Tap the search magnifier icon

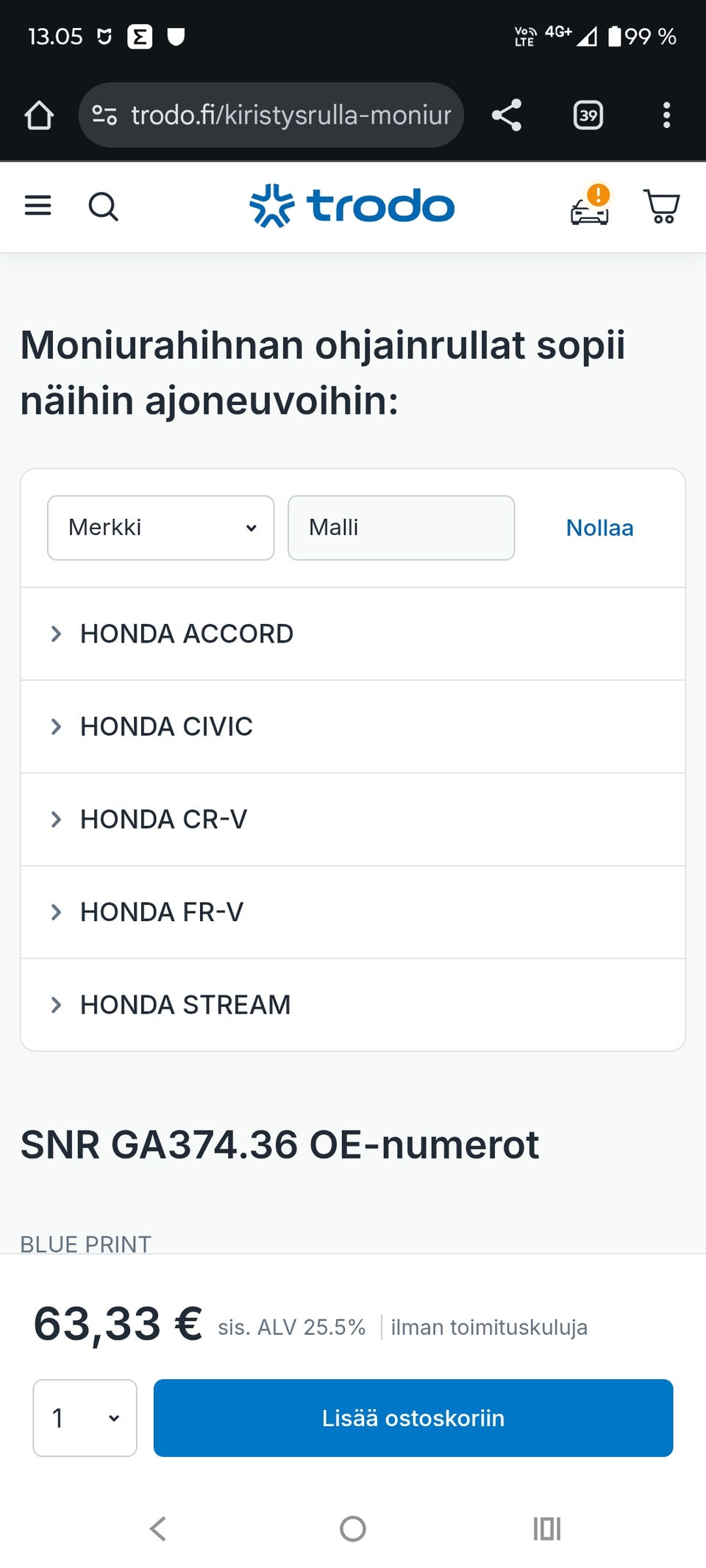[103, 207]
